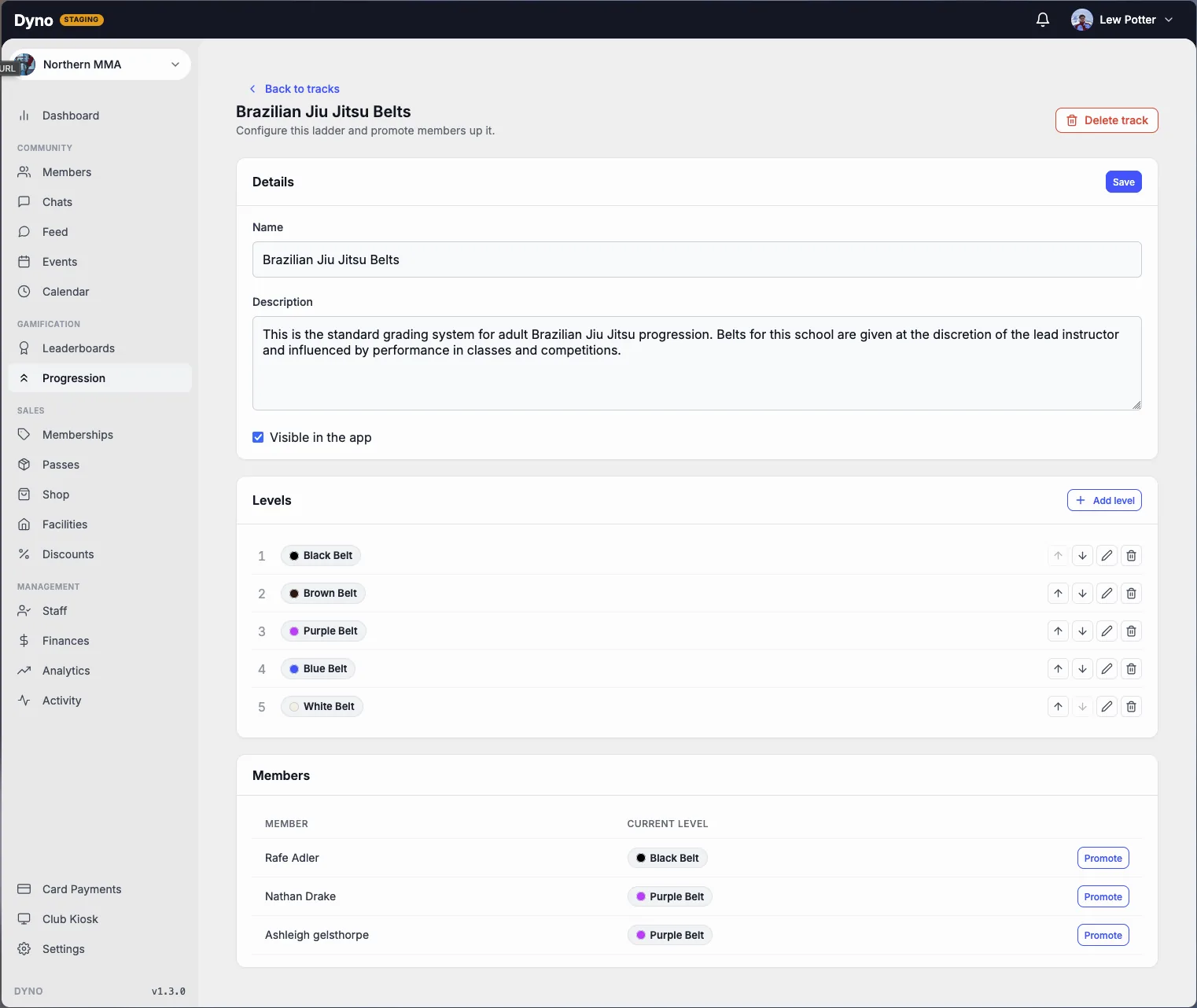Delete the Blue Belt level
This screenshot has width=1197, height=1008.
(x=1132, y=669)
